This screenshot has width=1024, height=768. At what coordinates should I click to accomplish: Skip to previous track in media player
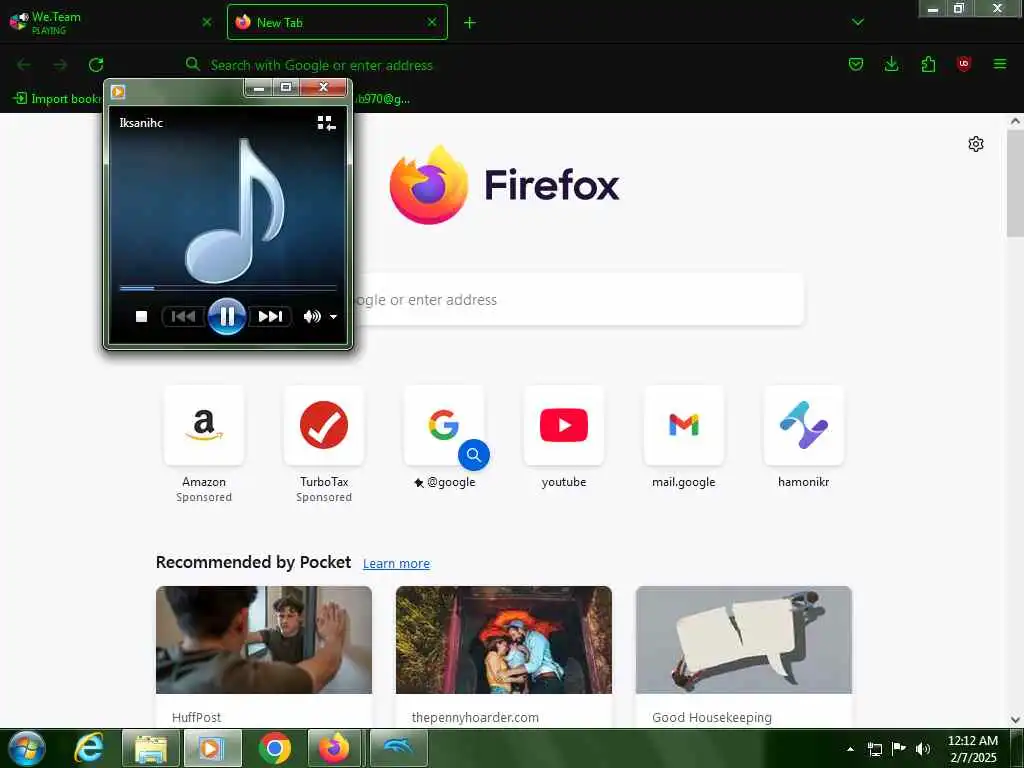click(184, 317)
